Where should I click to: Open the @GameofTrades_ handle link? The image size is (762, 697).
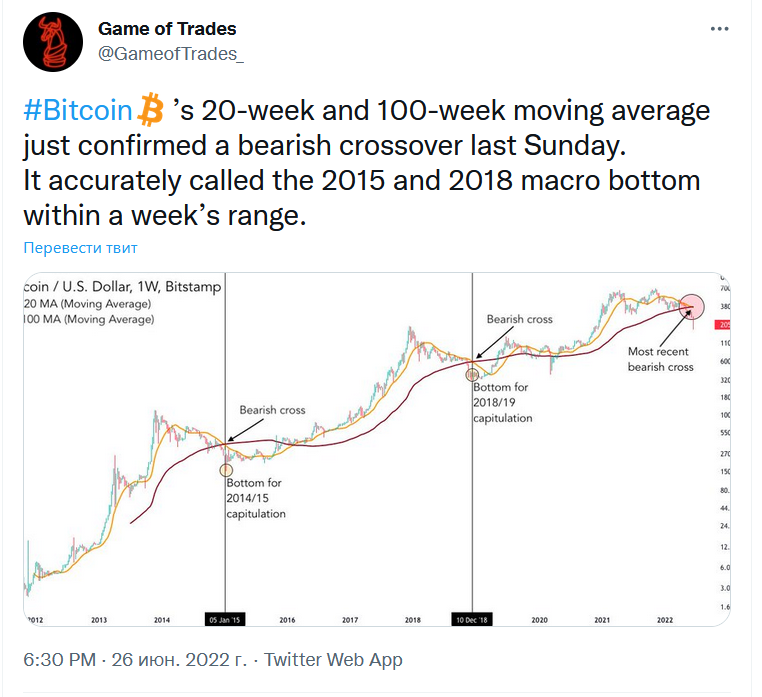point(170,54)
